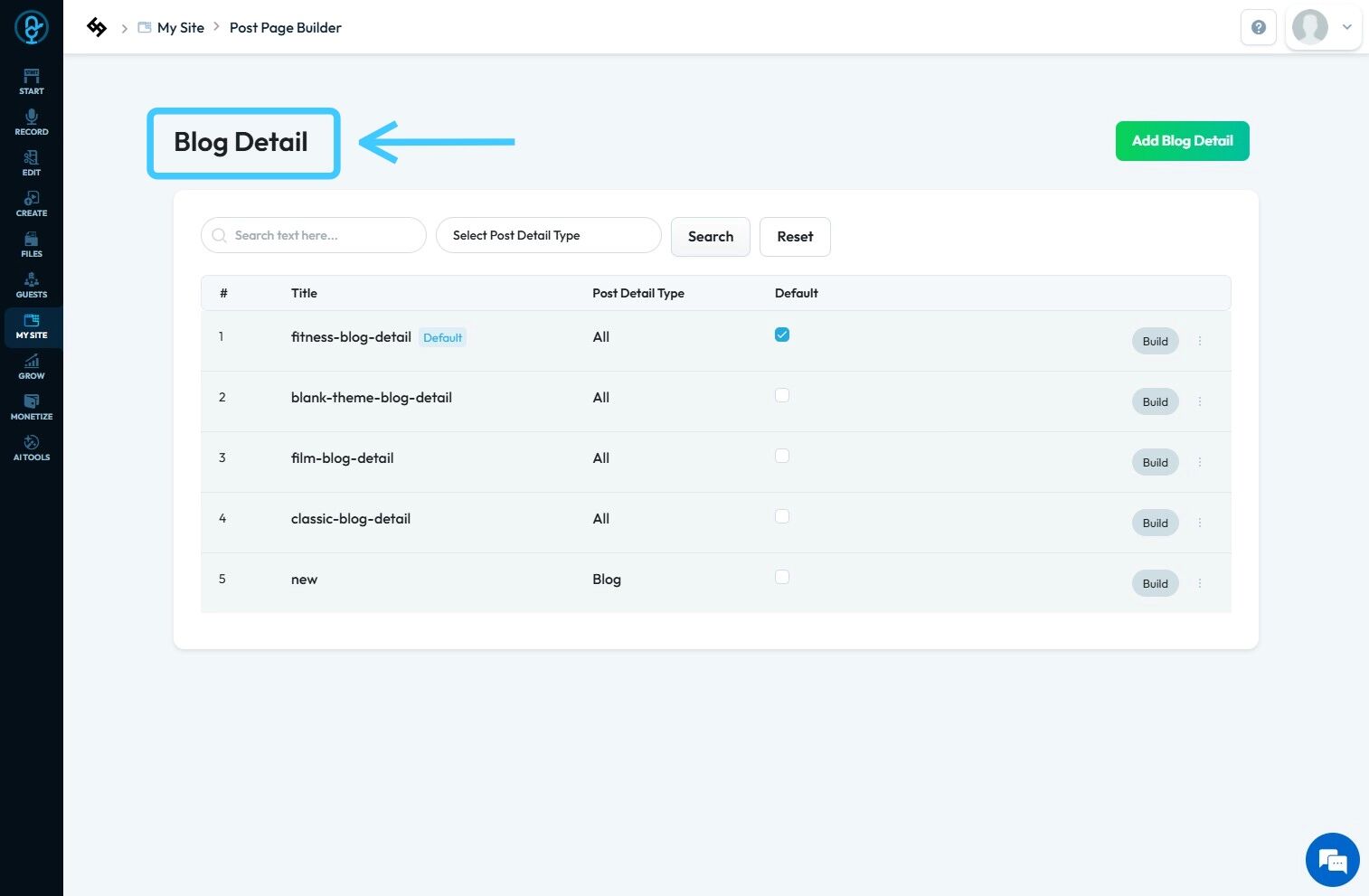Screen dimensions: 1369x896
Task: Click the Add Blog Detail button
Action: coord(1182,141)
